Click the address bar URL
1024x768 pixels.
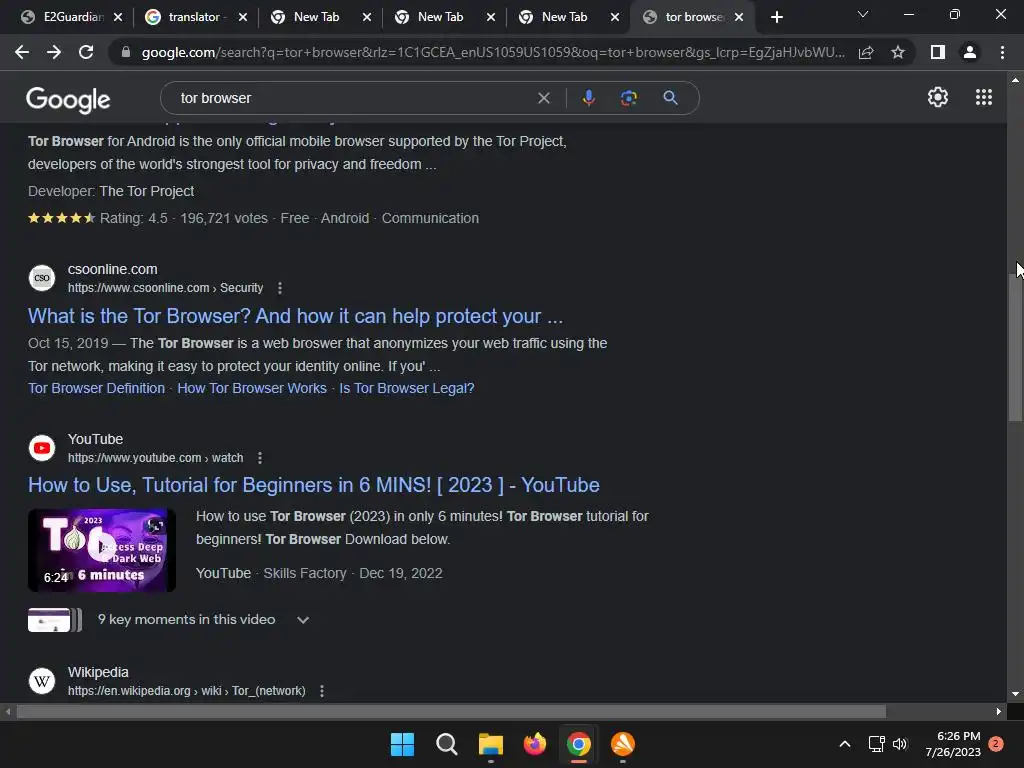click(492, 52)
